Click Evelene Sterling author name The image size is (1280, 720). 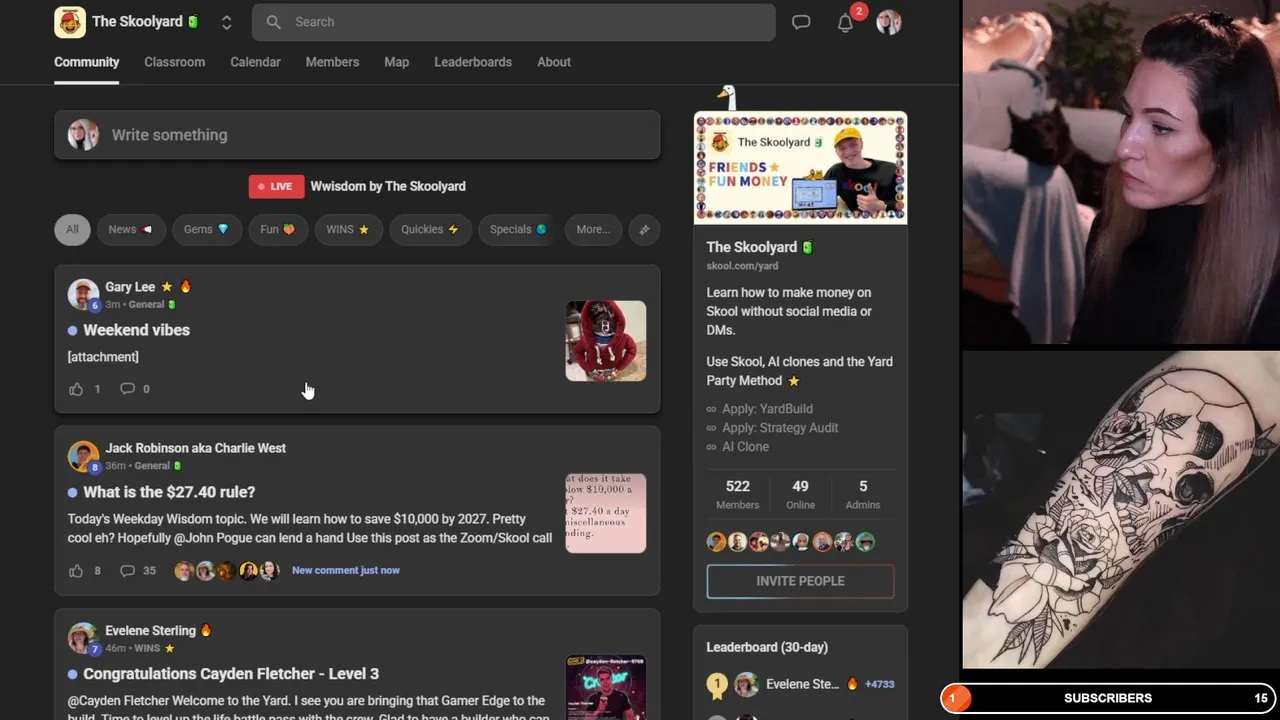150,630
